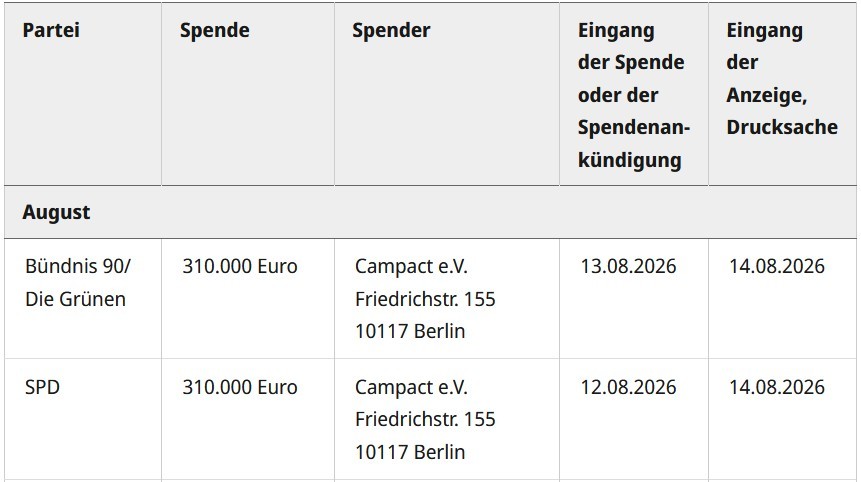Select the August month row
The height and width of the screenshot is (482, 861).
click(430, 212)
